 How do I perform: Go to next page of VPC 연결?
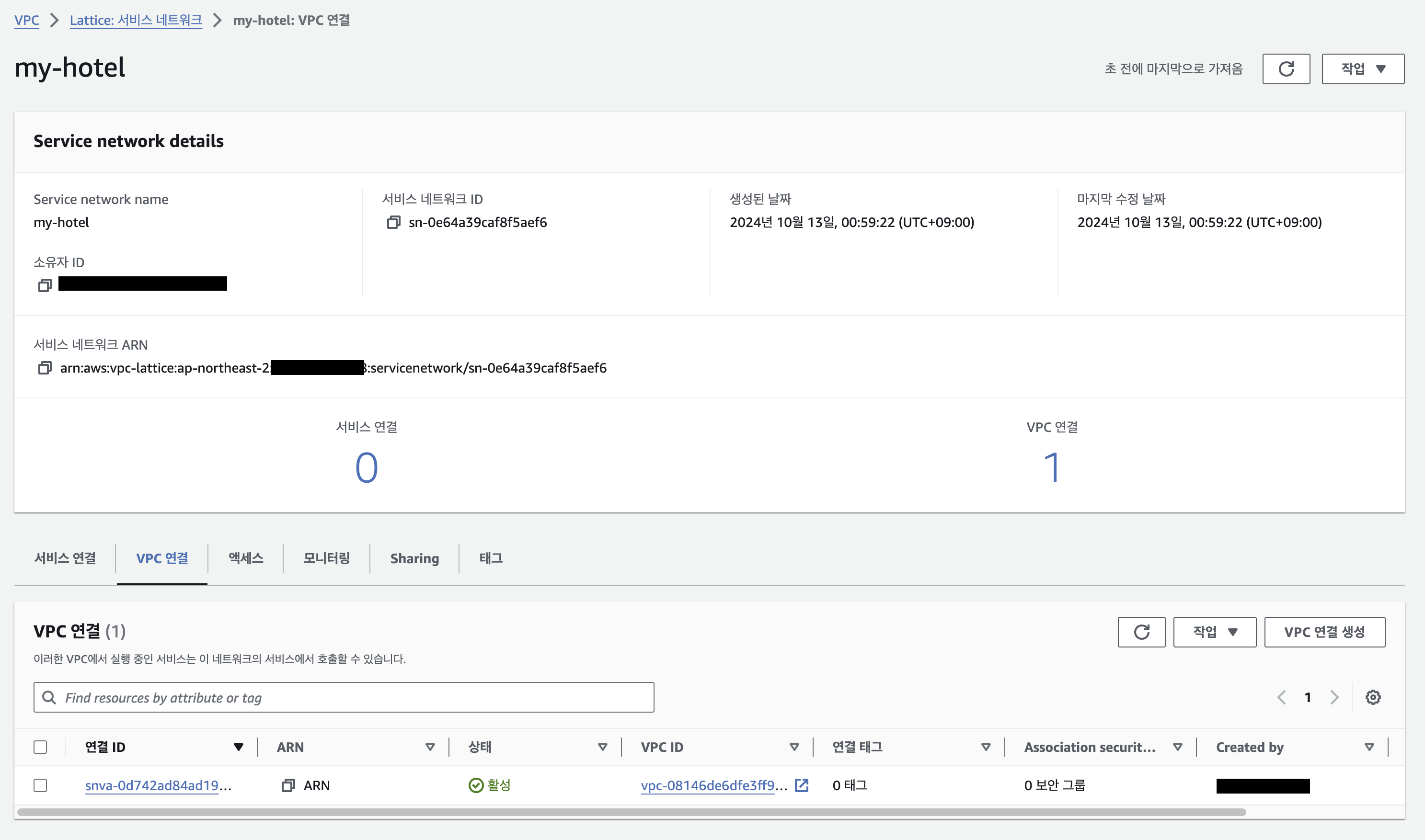1334,697
